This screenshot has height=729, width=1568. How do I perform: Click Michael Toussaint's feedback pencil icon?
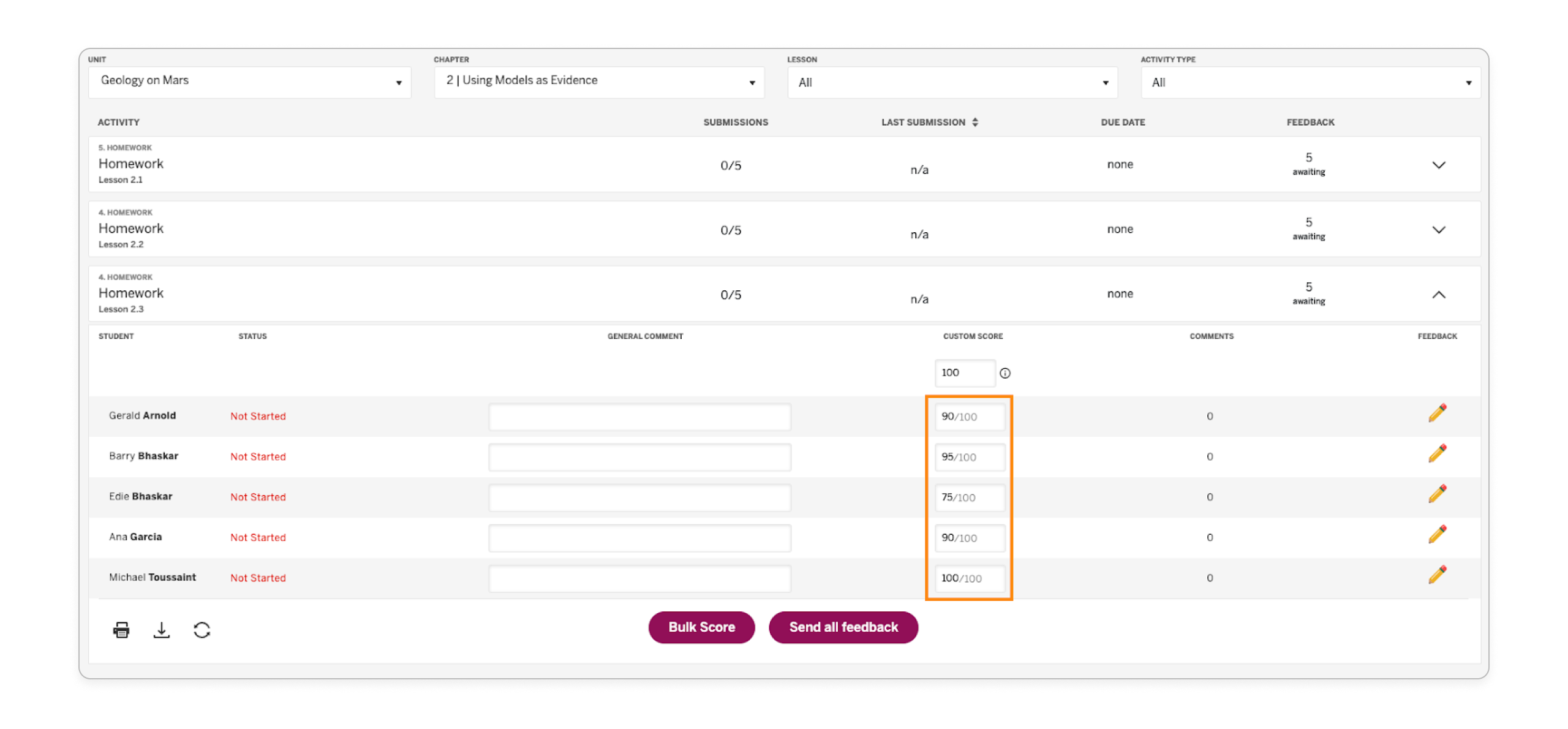(1438, 575)
